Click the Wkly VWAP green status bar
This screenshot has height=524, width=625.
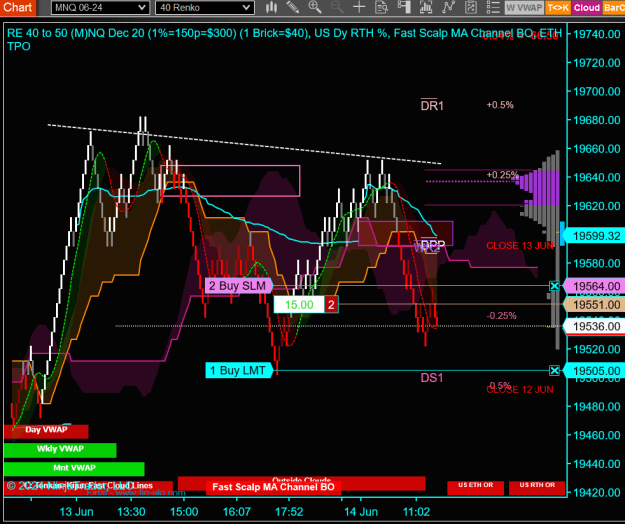[60, 450]
